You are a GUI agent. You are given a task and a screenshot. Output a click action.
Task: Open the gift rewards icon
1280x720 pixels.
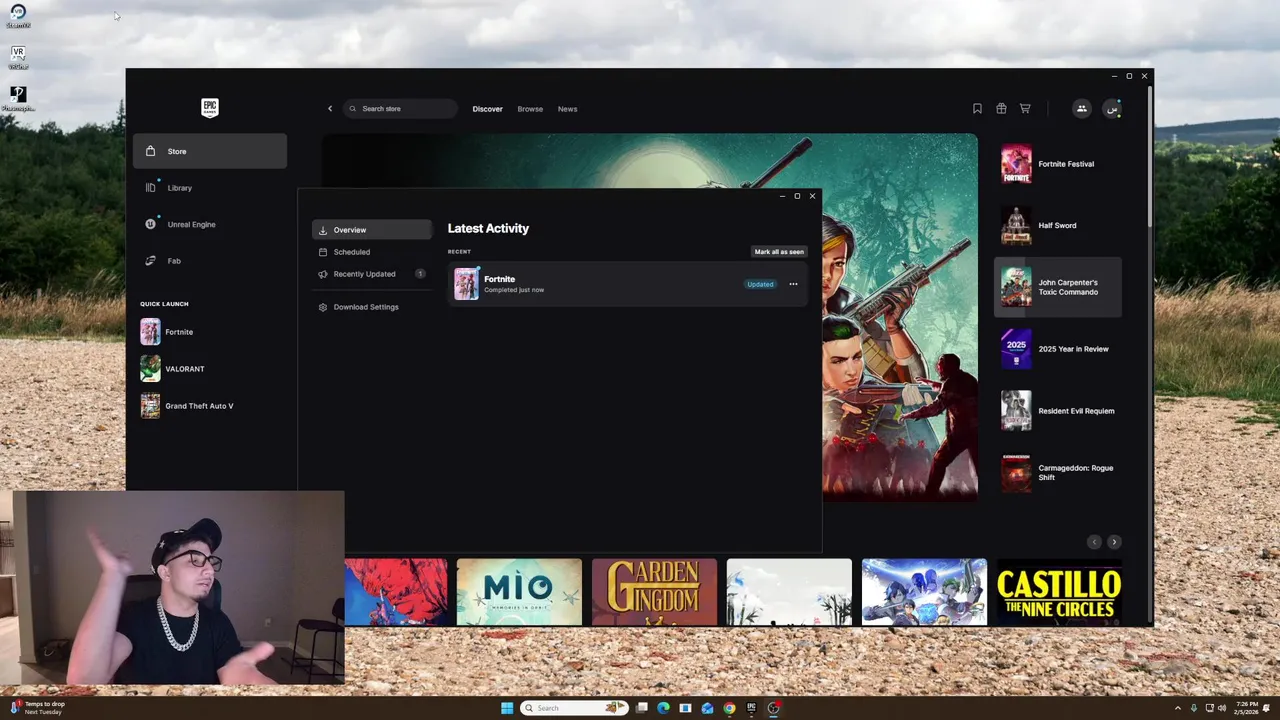pos(1001,109)
